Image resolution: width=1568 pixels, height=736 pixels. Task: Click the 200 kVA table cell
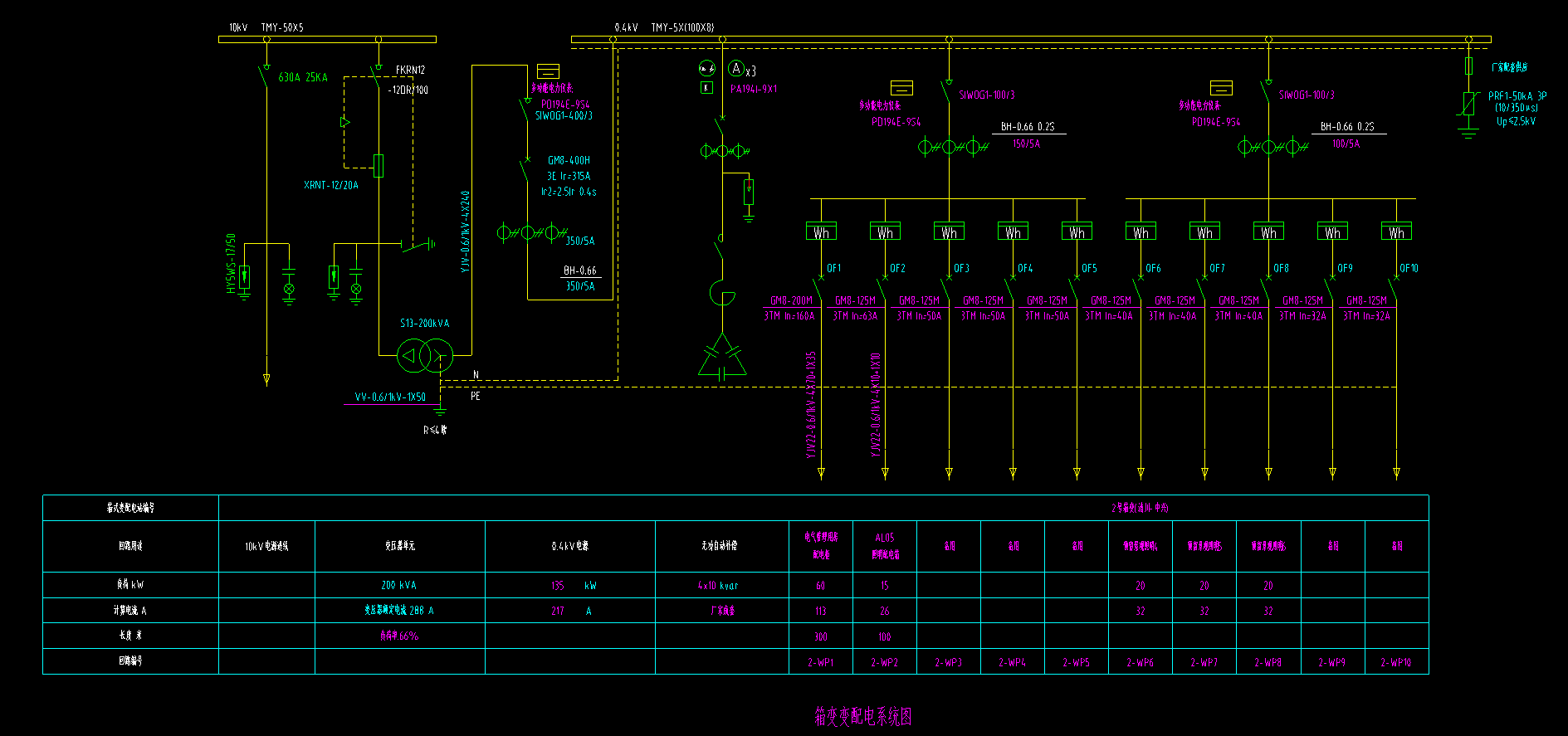click(x=398, y=585)
